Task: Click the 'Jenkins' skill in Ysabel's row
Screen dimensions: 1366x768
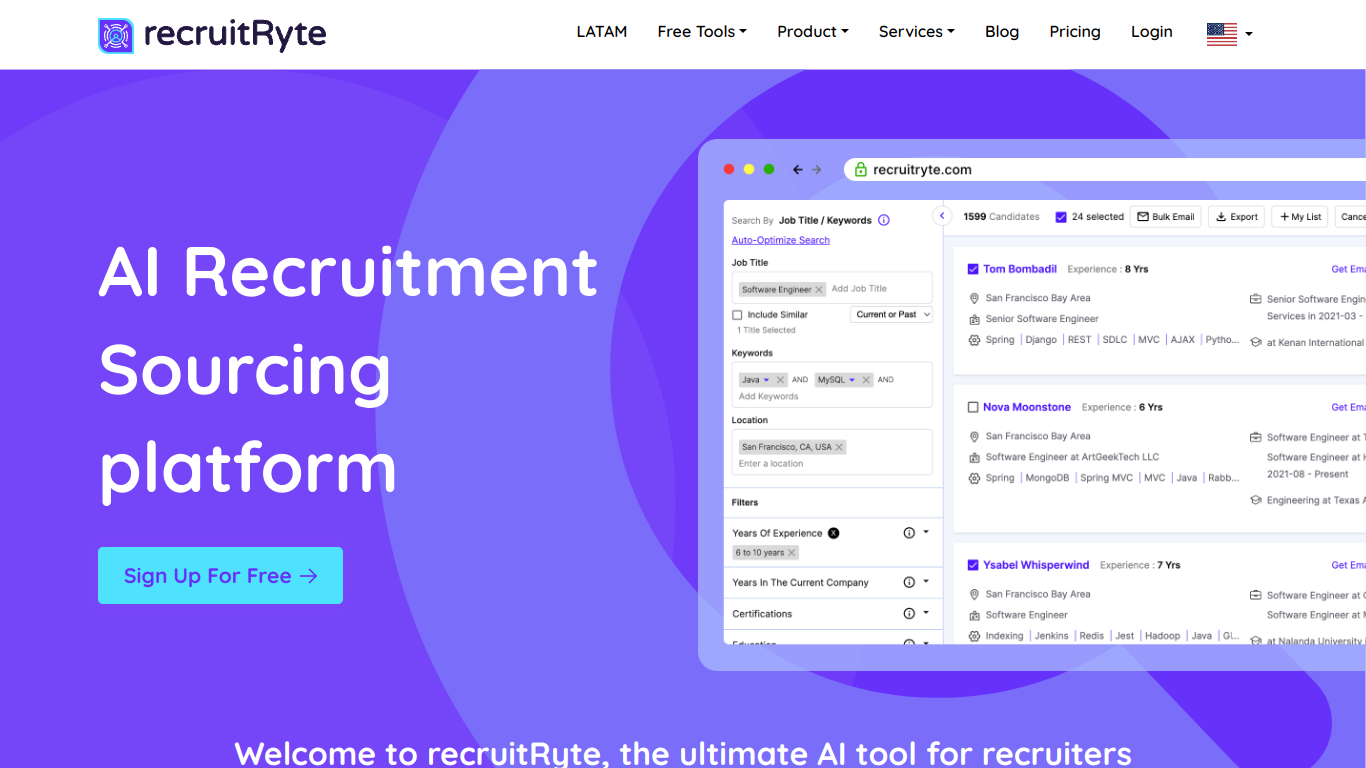Action: [1051, 636]
